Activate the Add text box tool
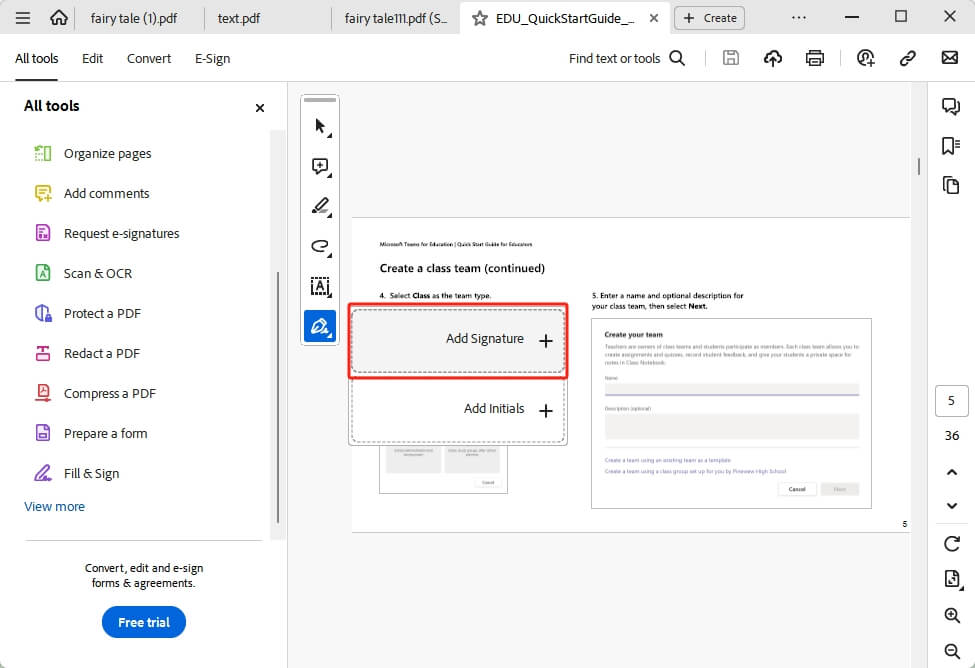The height and width of the screenshot is (668, 975). (x=319, y=287)
